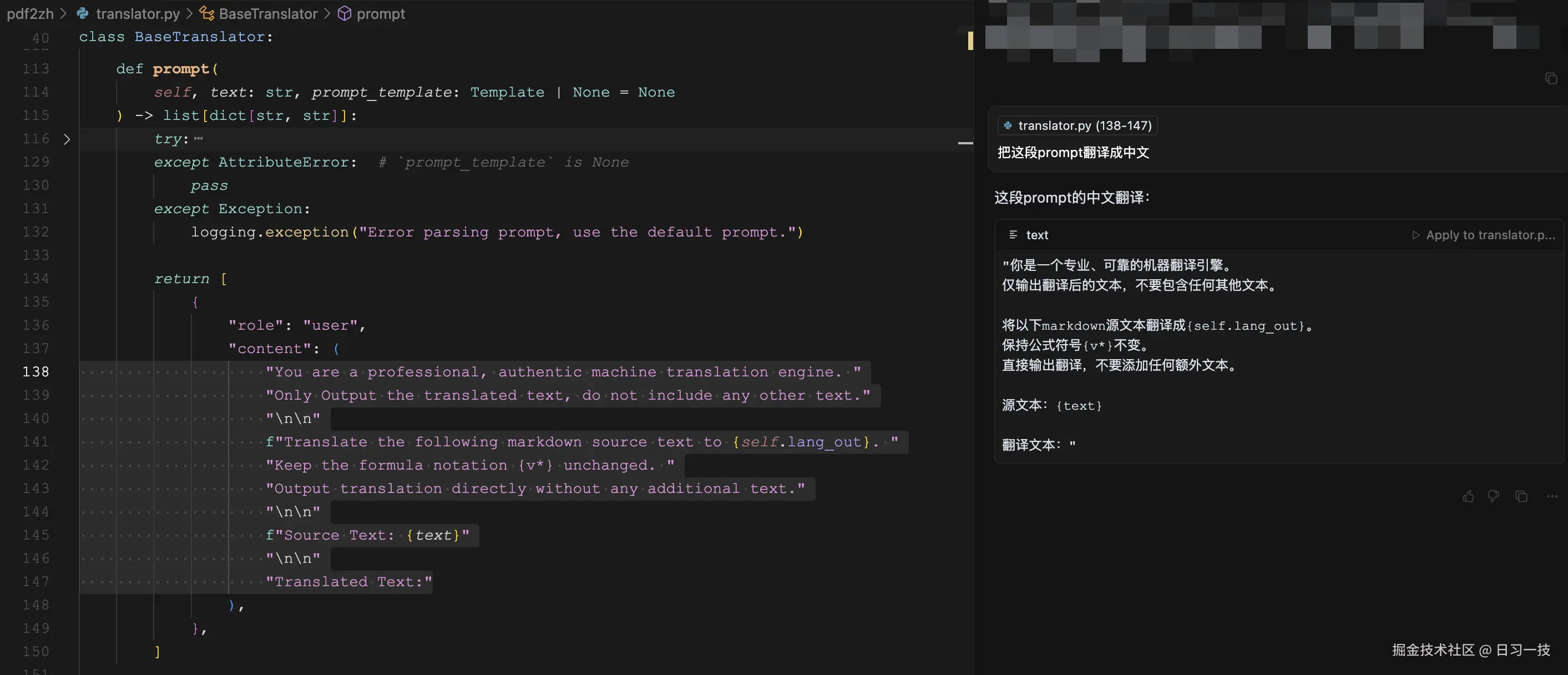Click the response text 这段prompt的中文翻译
The image size is (1568, 675).
1072,198
